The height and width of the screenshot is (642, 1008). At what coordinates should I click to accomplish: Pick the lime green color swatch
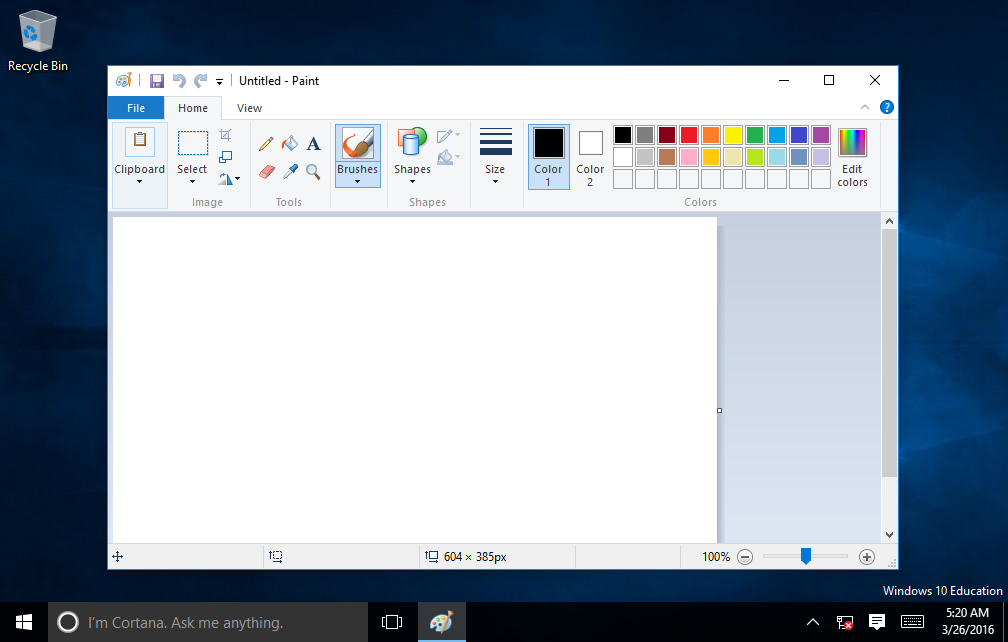755,157
